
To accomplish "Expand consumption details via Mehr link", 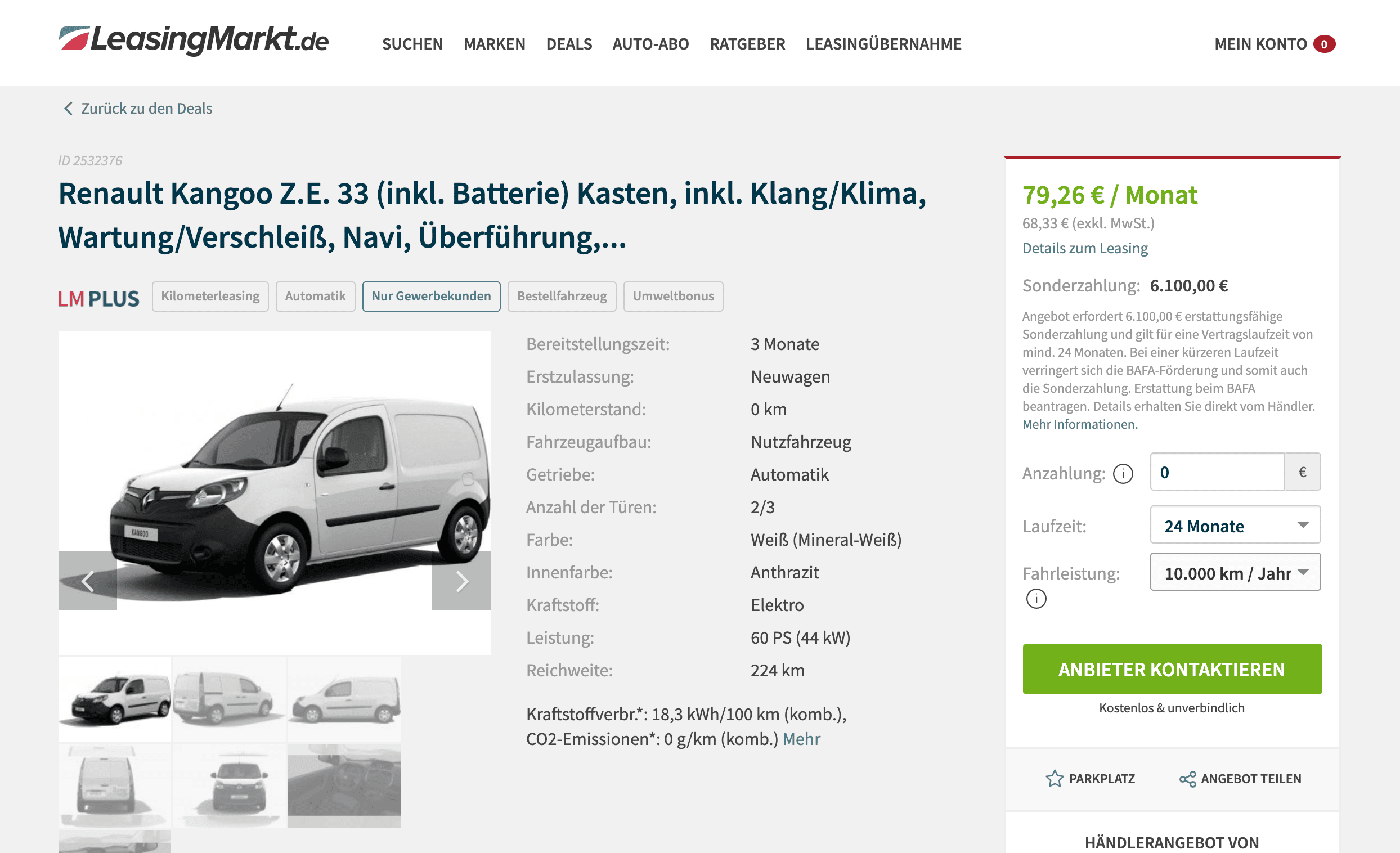I will click(801, 739).
